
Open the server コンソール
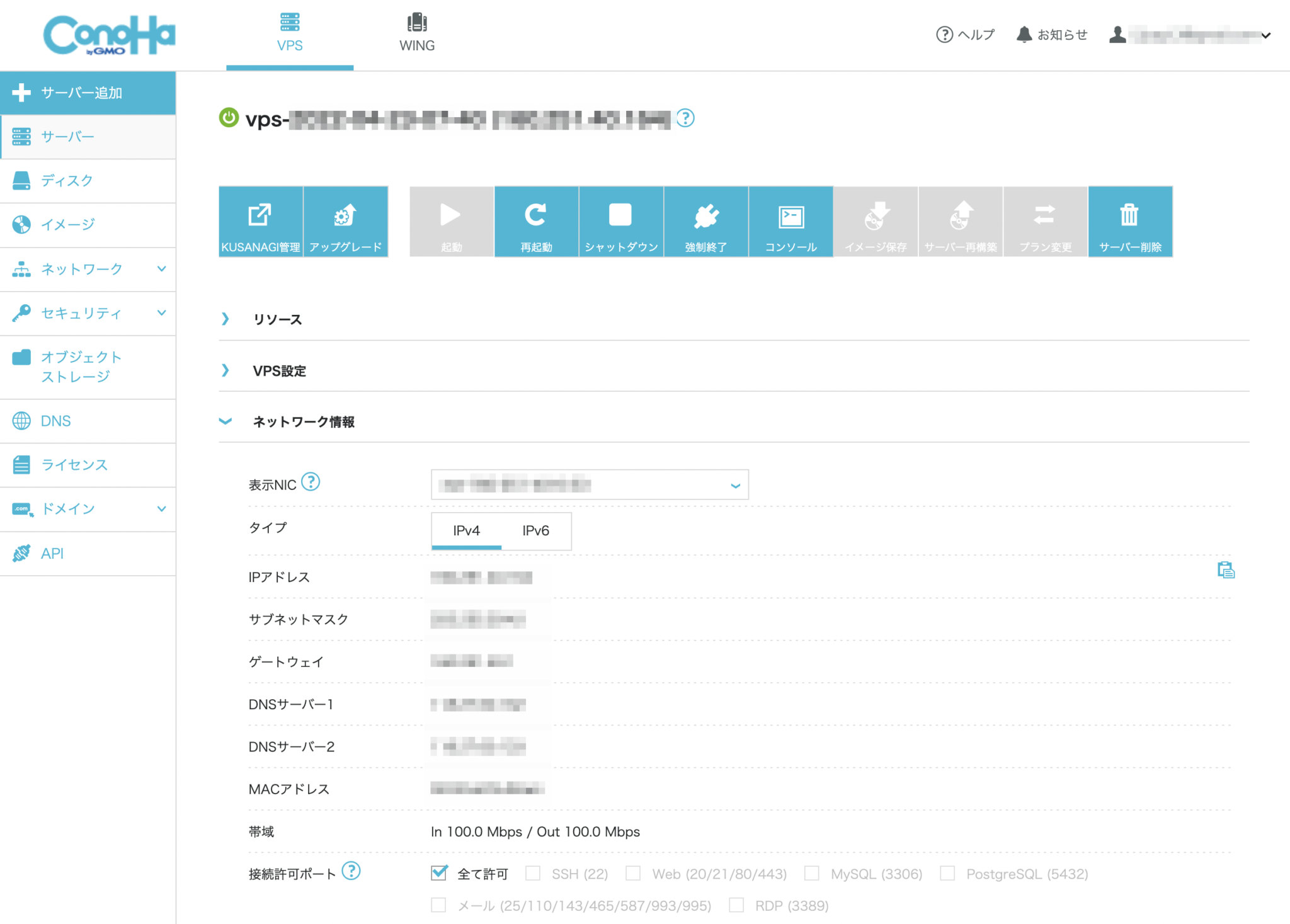(791, 221)
